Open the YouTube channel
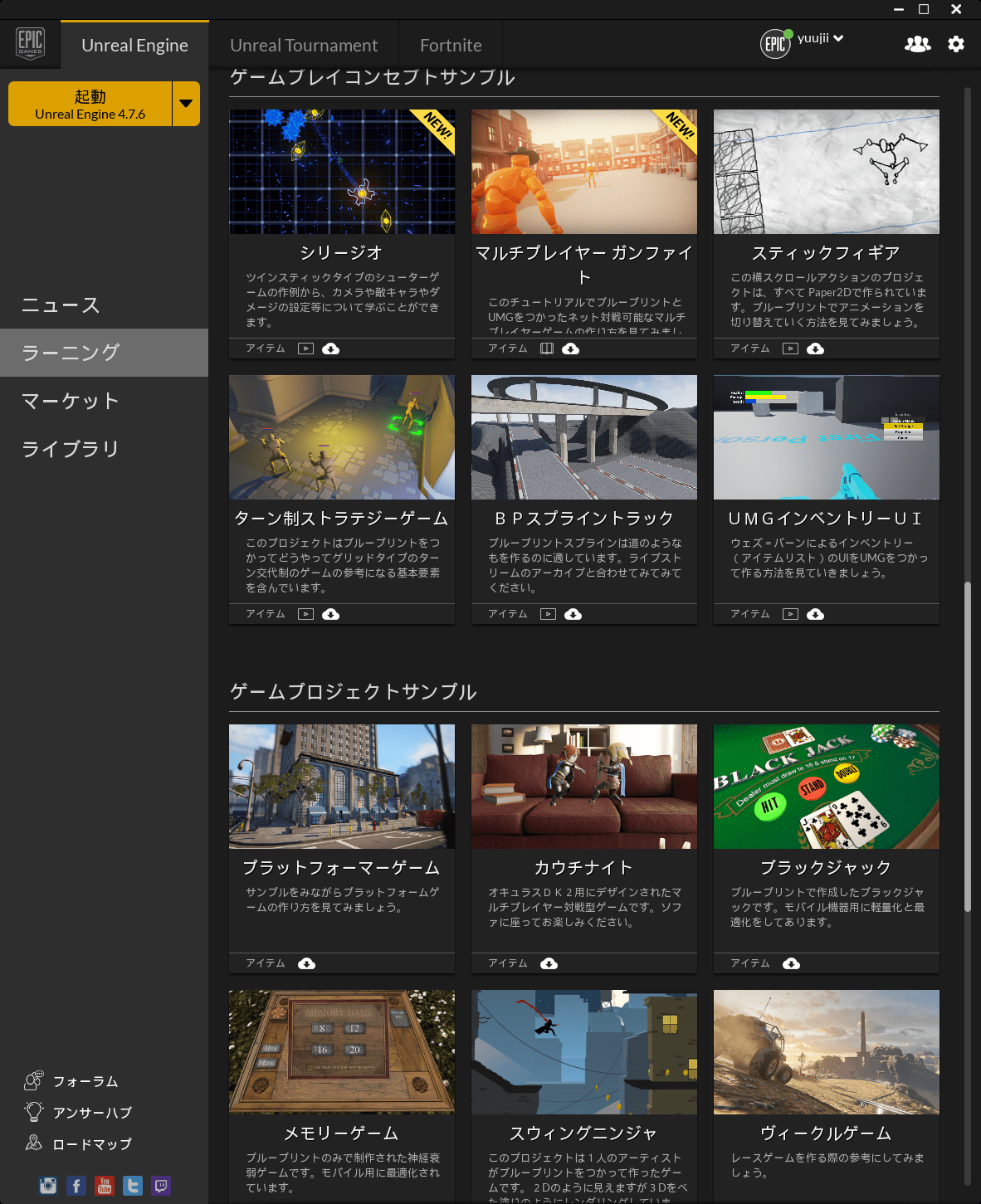Screen dimensions: 981x1204 click(104, 1186)
